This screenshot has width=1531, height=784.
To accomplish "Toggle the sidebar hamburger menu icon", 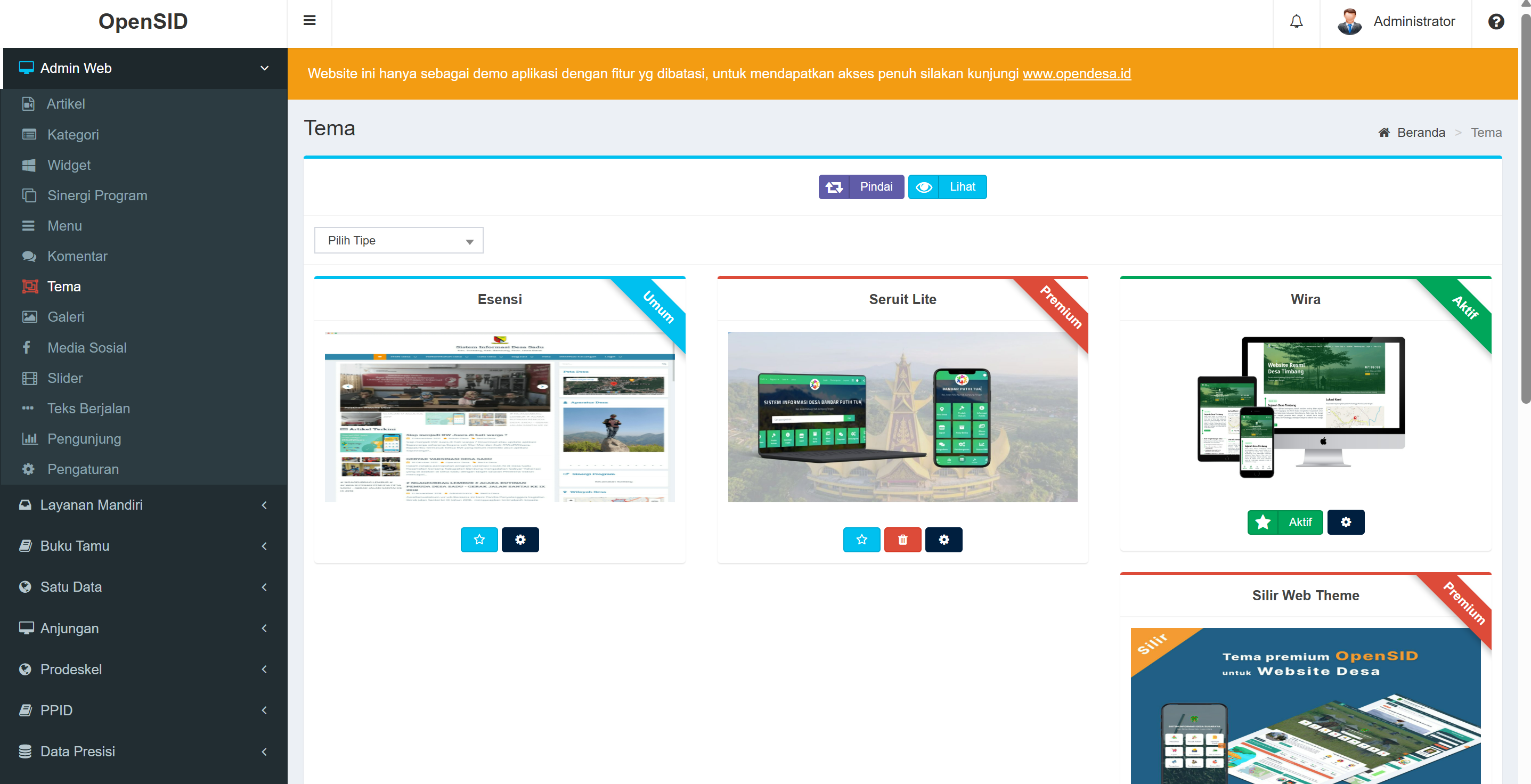I will (x=309, y=21).
